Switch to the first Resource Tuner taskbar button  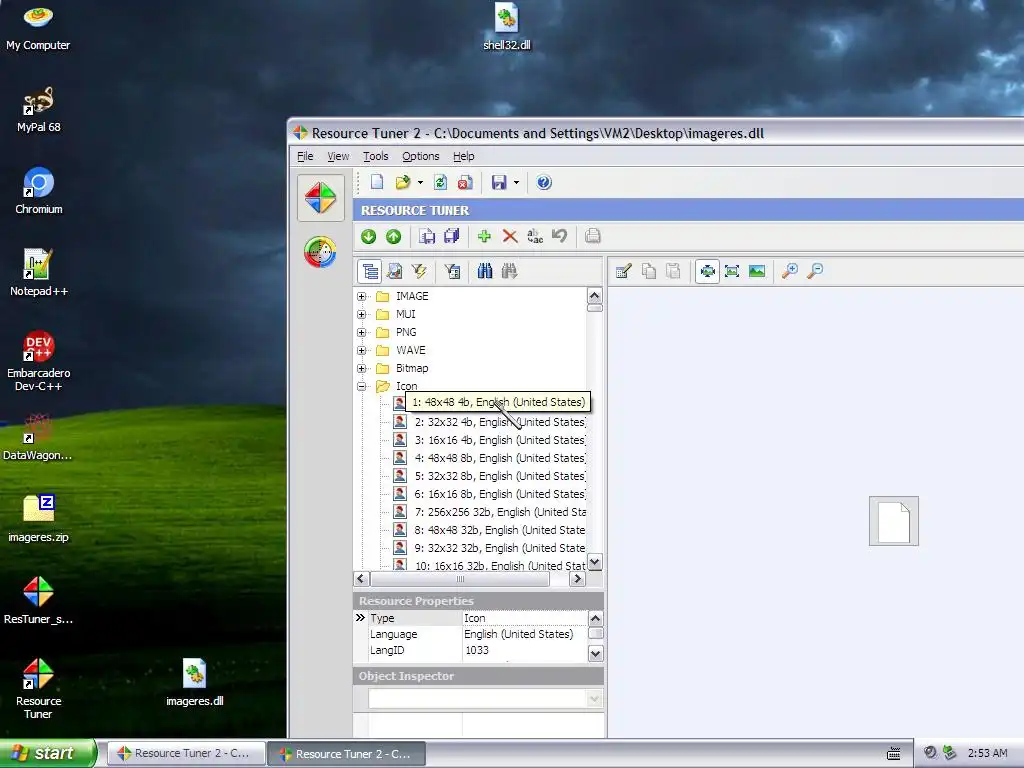click(x=186, y=753)
